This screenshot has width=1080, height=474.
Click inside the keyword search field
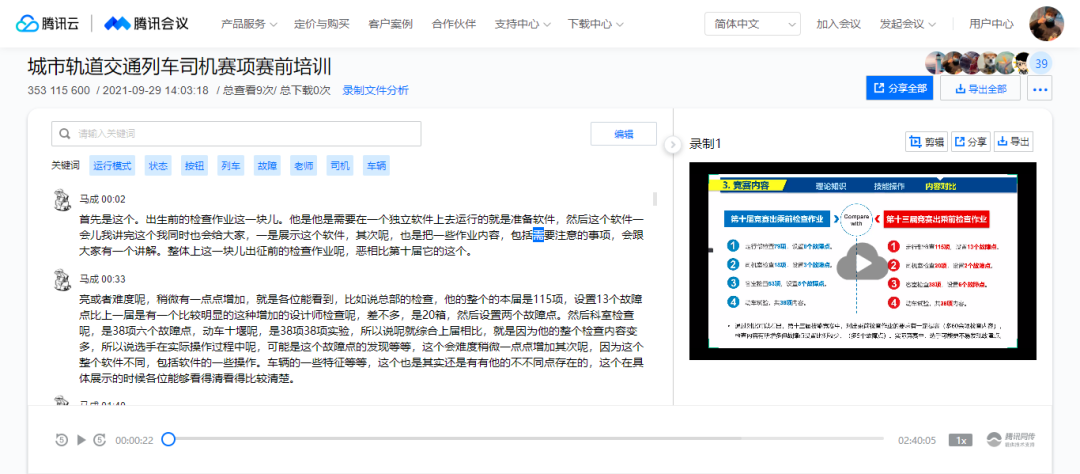pyautogui.click(x=236, y=134)
